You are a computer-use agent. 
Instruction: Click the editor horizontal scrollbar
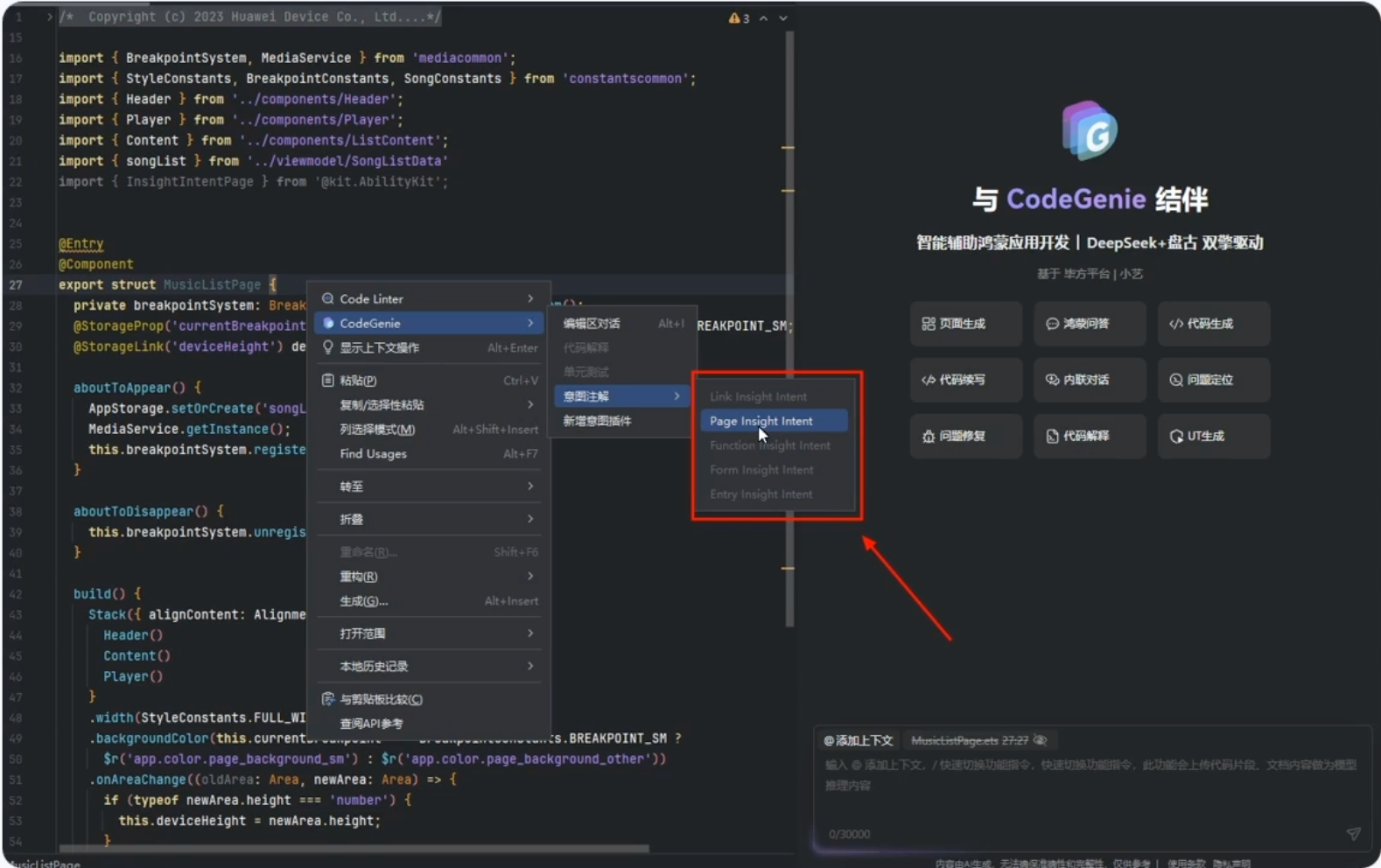pos(354,848)
